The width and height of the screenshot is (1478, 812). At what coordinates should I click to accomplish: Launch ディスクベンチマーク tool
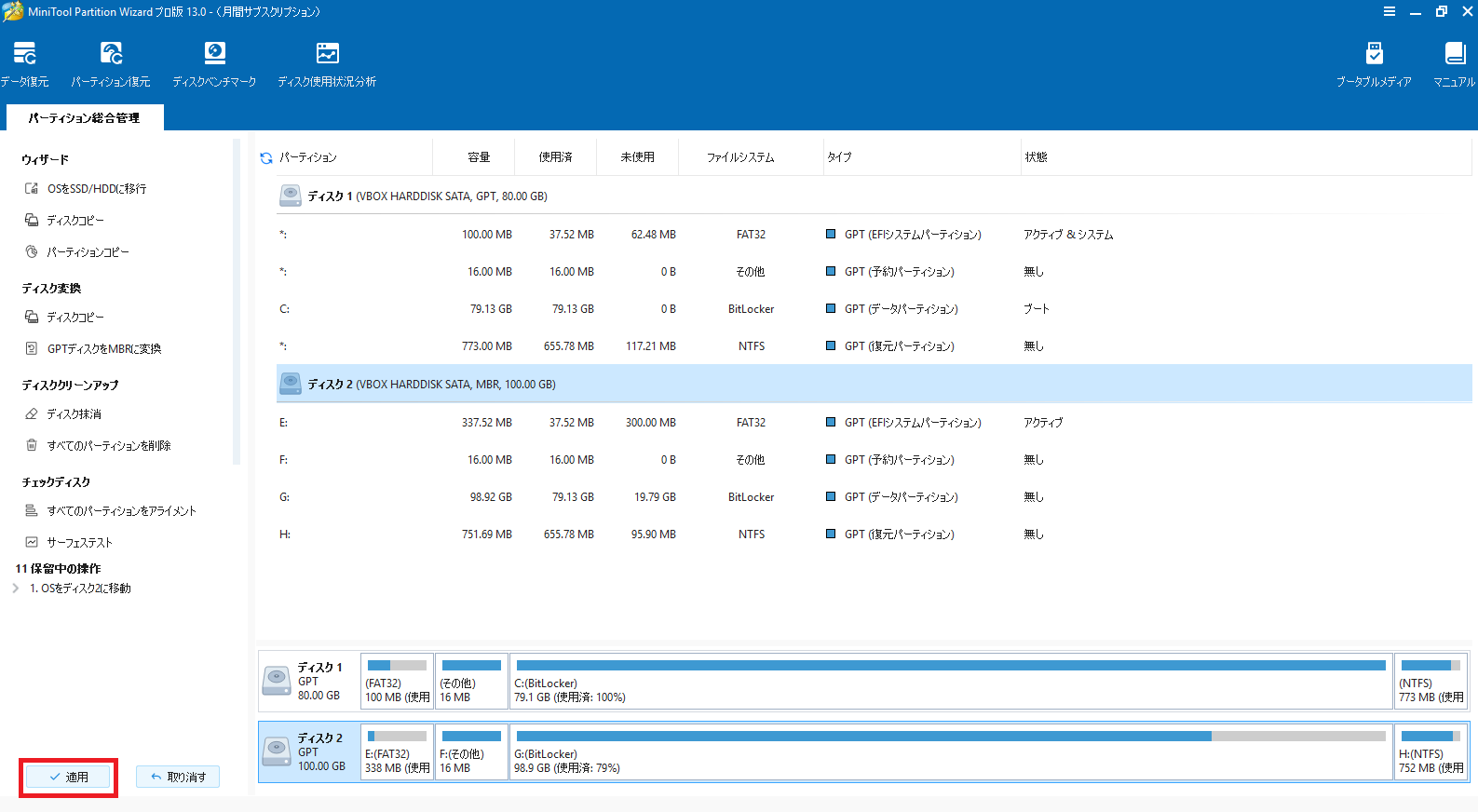coord(214,64)
